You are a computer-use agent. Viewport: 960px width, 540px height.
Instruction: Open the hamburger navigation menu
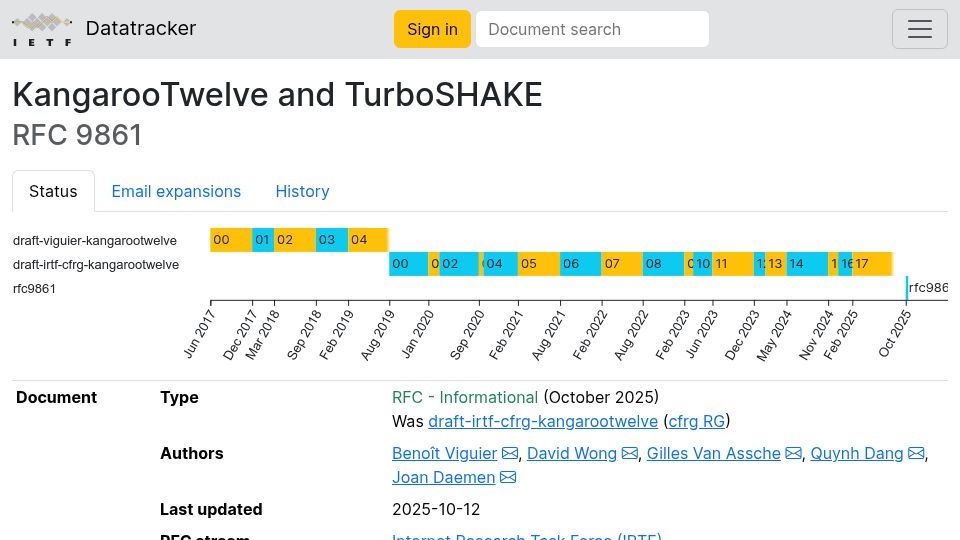920,29
